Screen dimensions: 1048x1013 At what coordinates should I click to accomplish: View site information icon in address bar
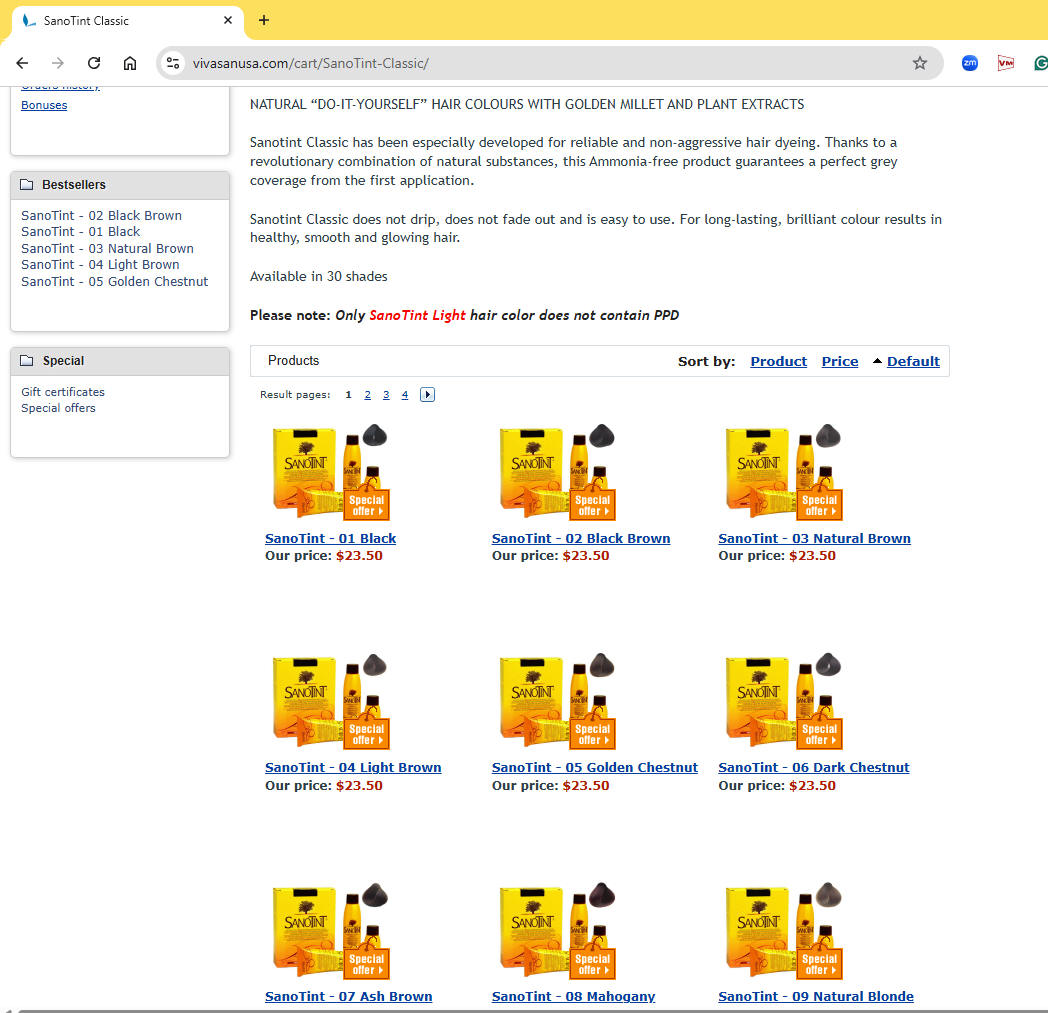click(173, 63)
